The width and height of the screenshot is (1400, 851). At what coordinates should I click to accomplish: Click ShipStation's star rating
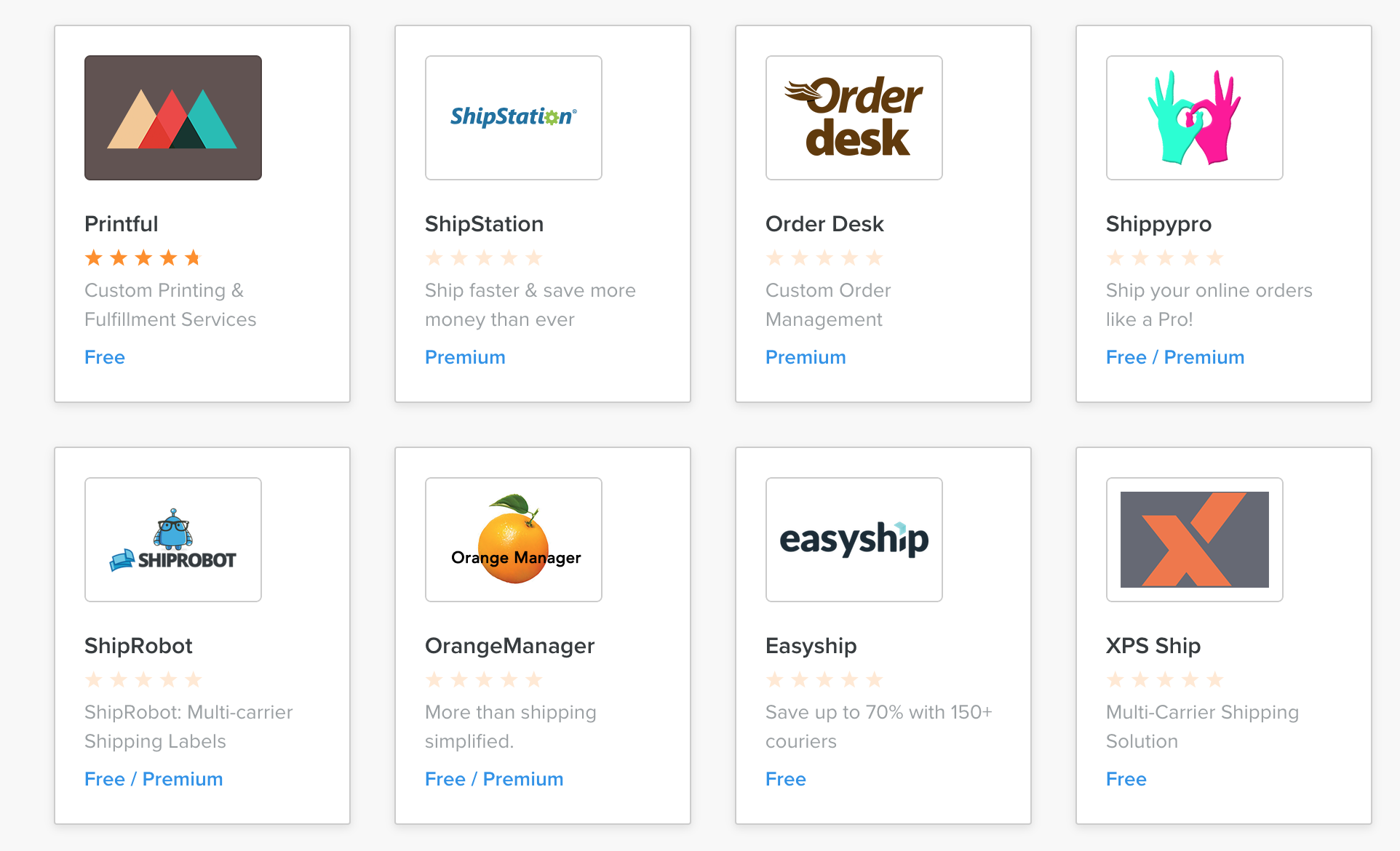[484, 257]
